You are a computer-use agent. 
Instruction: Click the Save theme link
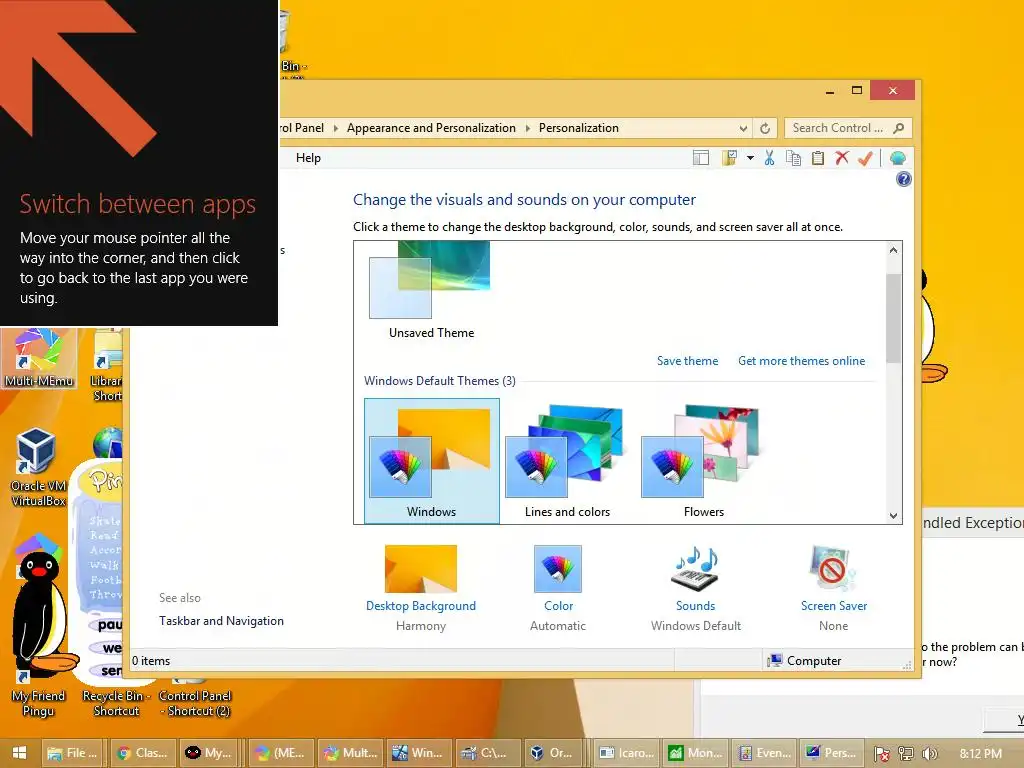(687, 361)
